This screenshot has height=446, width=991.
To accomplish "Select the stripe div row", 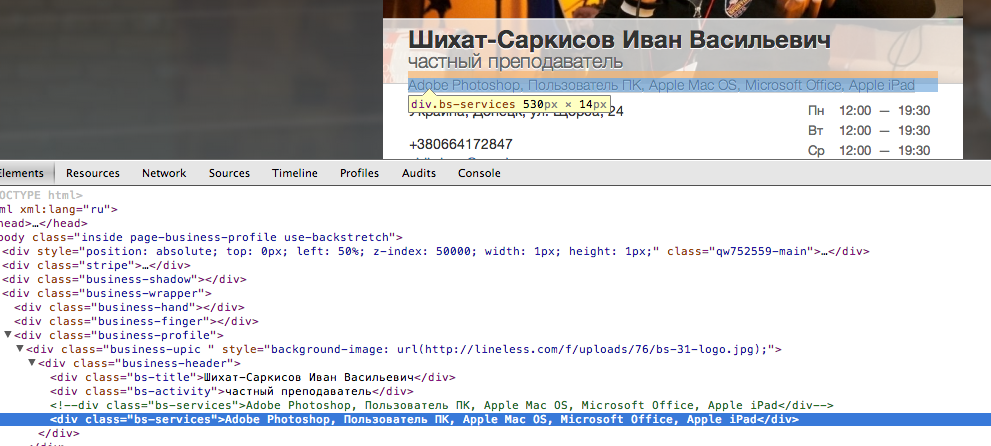I will [96, 265].
